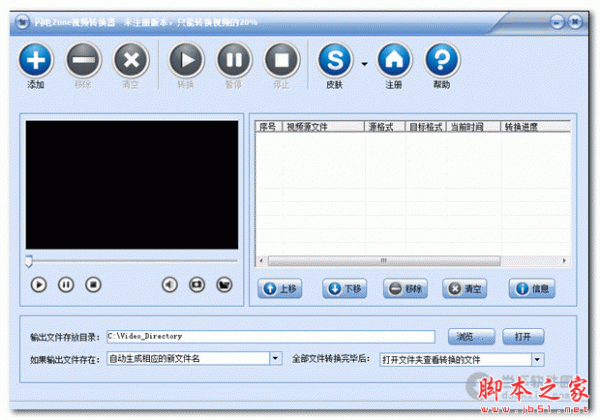Click the 当前时间 column header

pyautogui.click(x=474, y=127)
